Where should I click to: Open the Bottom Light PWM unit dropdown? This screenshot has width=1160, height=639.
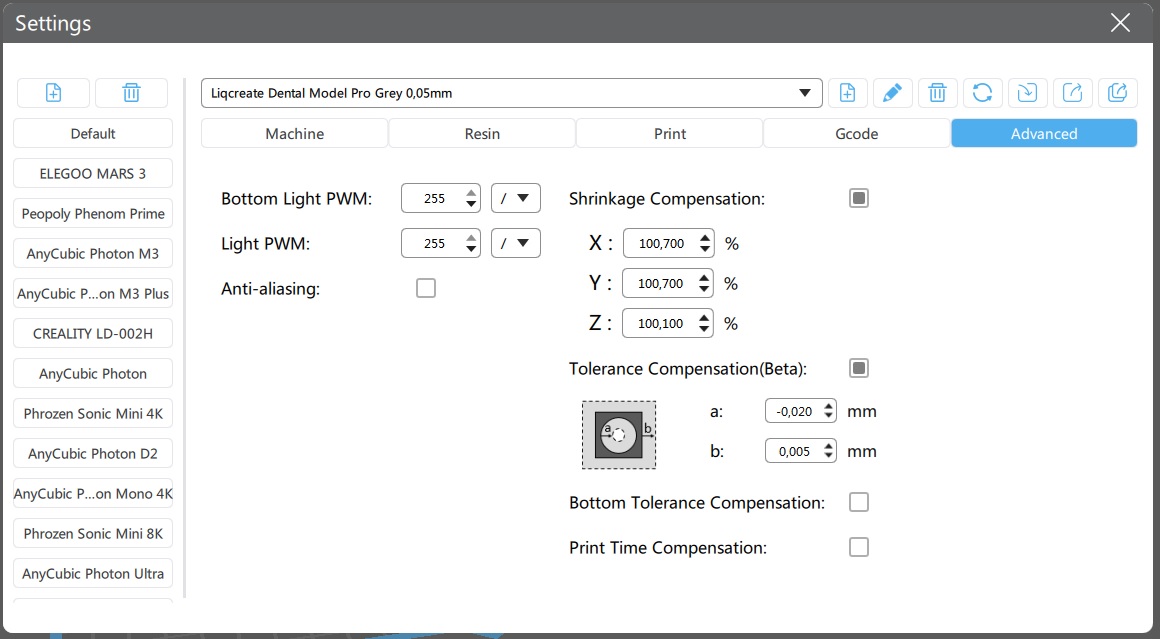(x=516, y=199)
